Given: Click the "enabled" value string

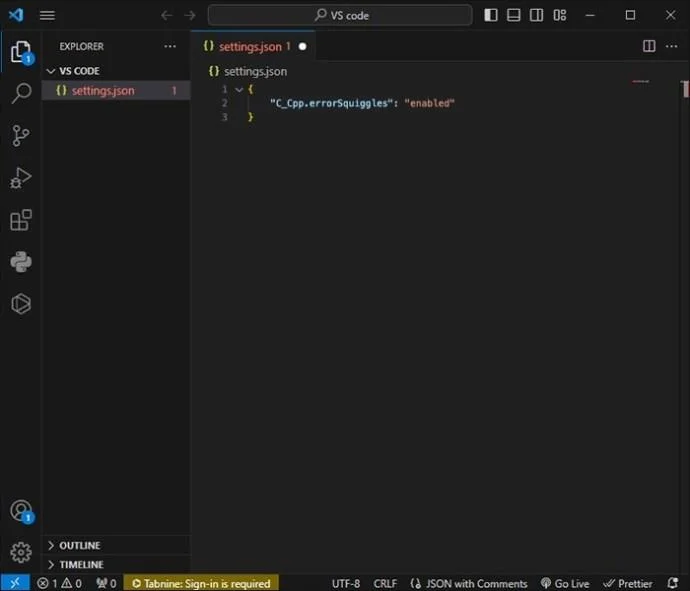Looking at the screenshot, I should coord(429,103).
